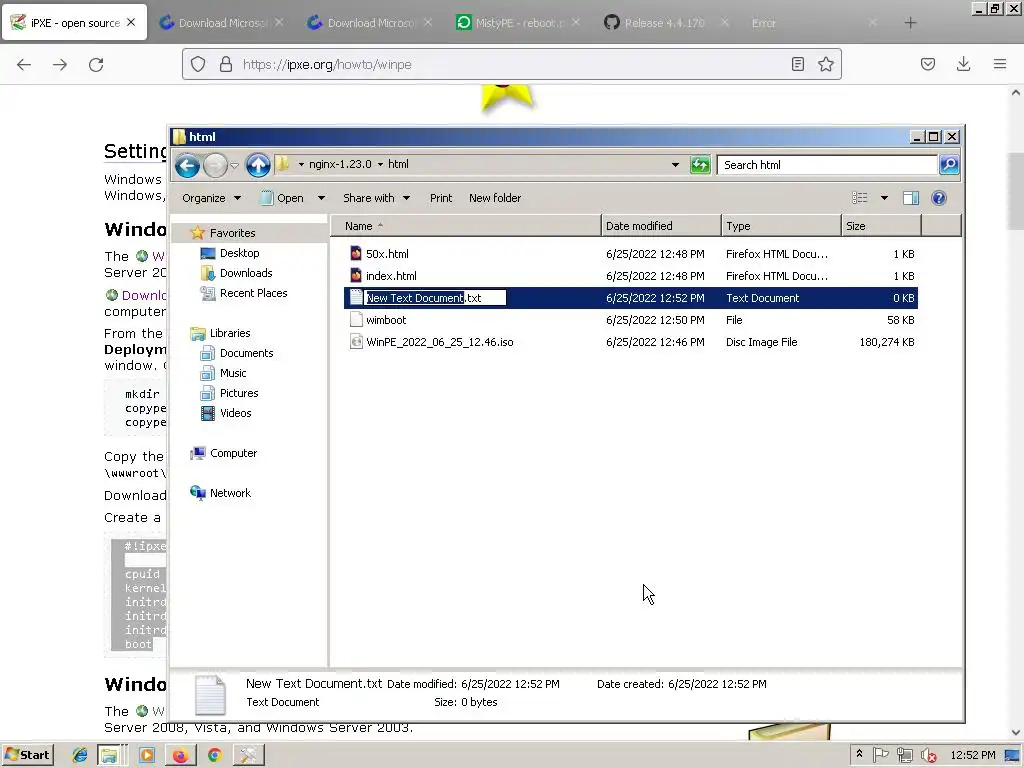Click the shield tracking protection icon

click(198, 64)
